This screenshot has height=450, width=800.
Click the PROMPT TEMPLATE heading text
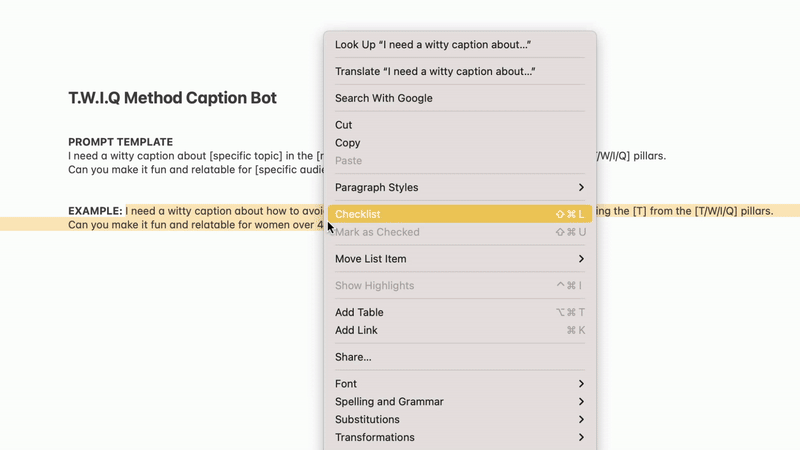[120, 142]
